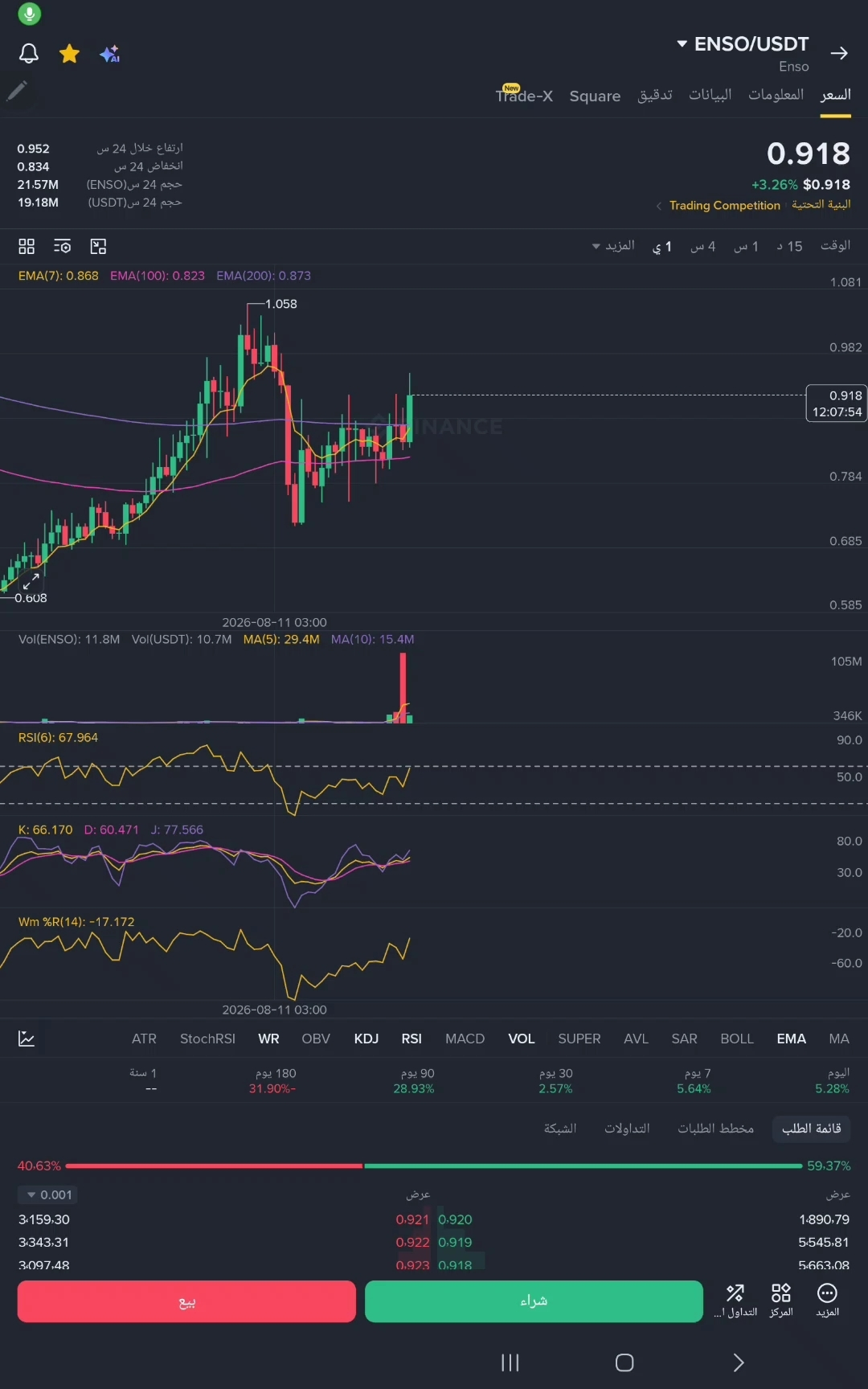
Task: Tap the green شراء buy button
Action: [x=534, y=1301]
